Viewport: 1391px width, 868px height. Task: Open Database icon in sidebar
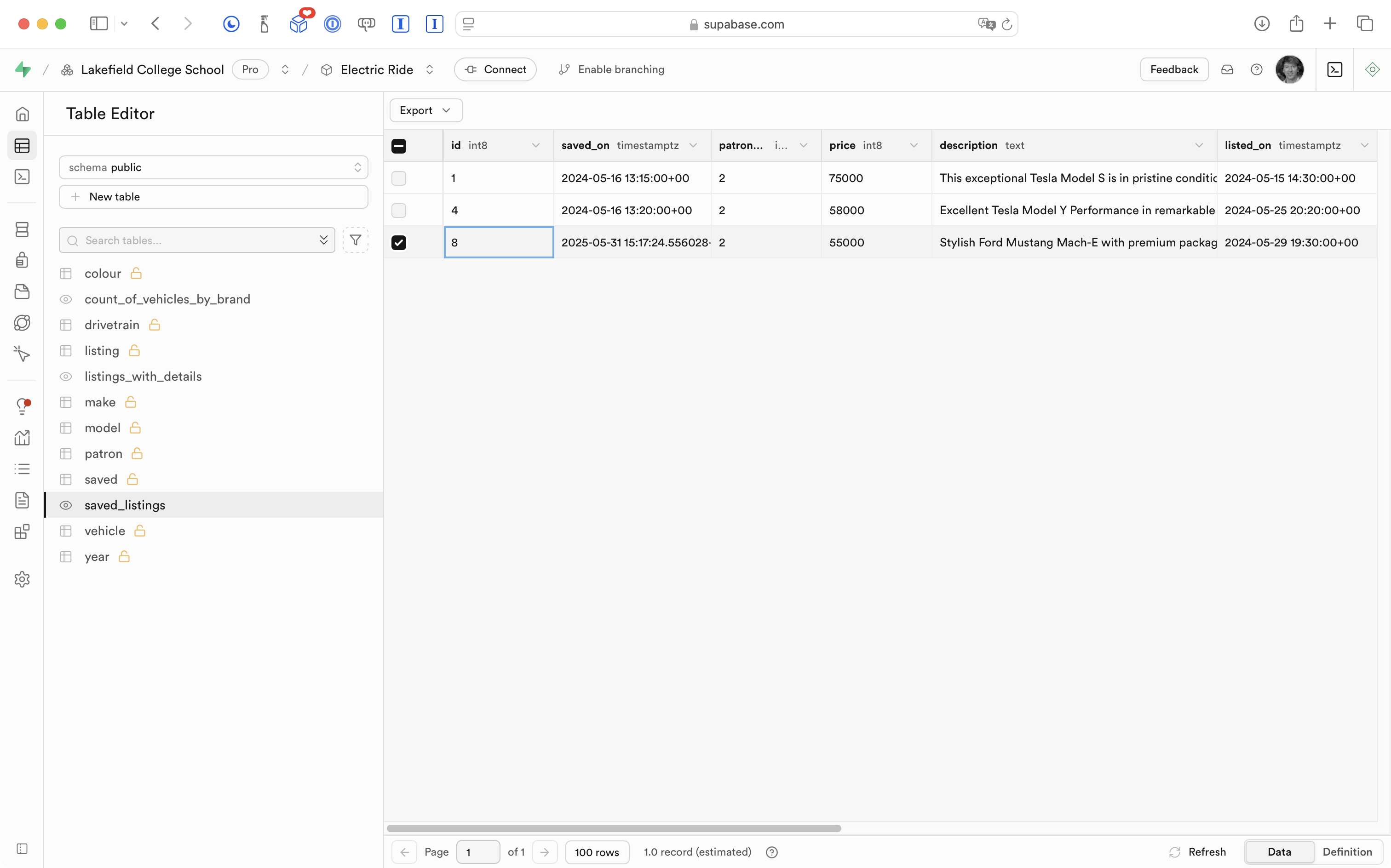pos(22,229)
